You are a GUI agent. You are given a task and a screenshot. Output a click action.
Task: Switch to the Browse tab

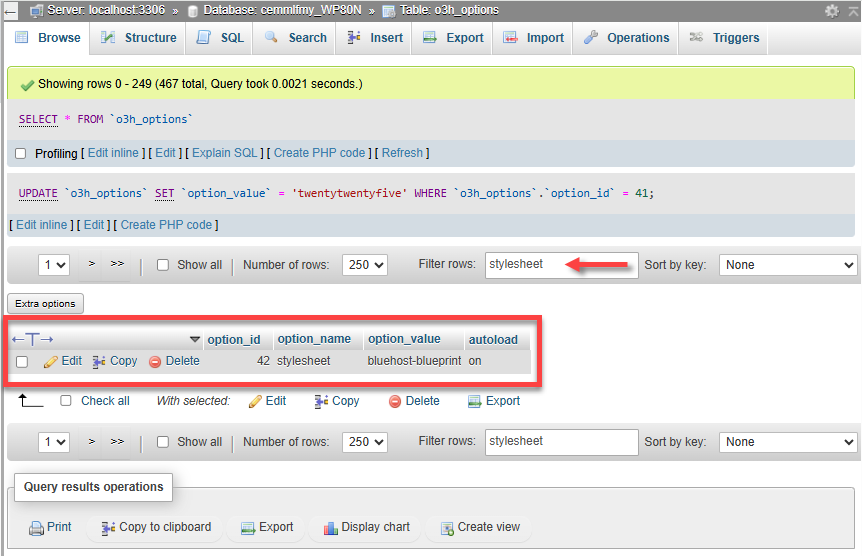pos(48,38)
